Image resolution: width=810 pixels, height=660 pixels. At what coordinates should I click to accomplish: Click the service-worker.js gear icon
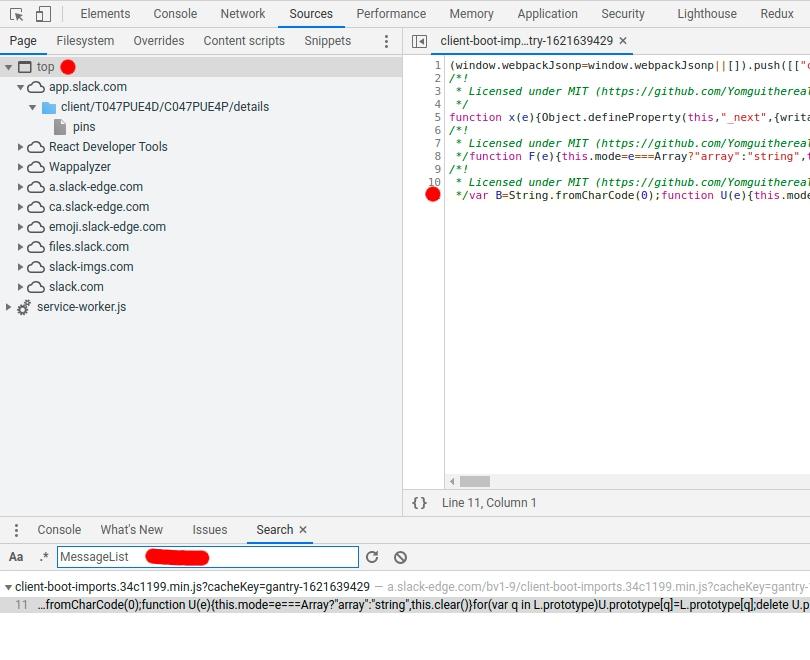pyautogui.click(x=23, y=308)
